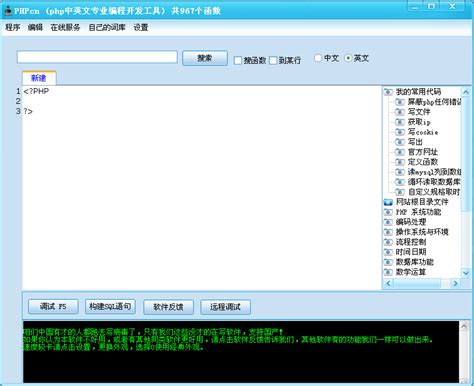The image size is (474, 386).
Task: Open the 设置 menu
Action: pyautogui.click(x=141, y=27)
